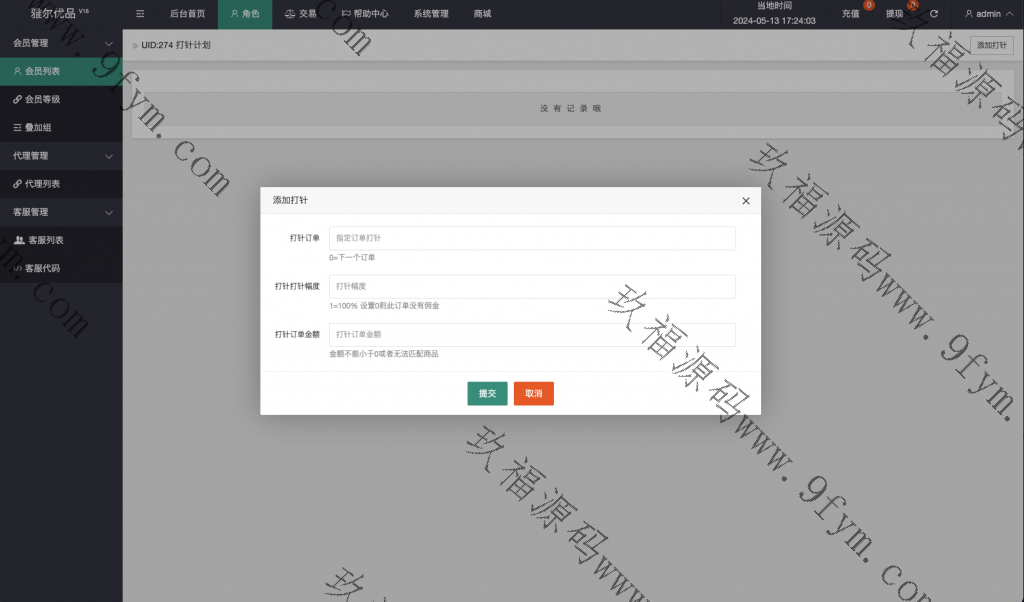Viewport: 1024px width, 602px height.
Task: Click the sidebar collapse hamburger icon
Action: pos(140,14)
